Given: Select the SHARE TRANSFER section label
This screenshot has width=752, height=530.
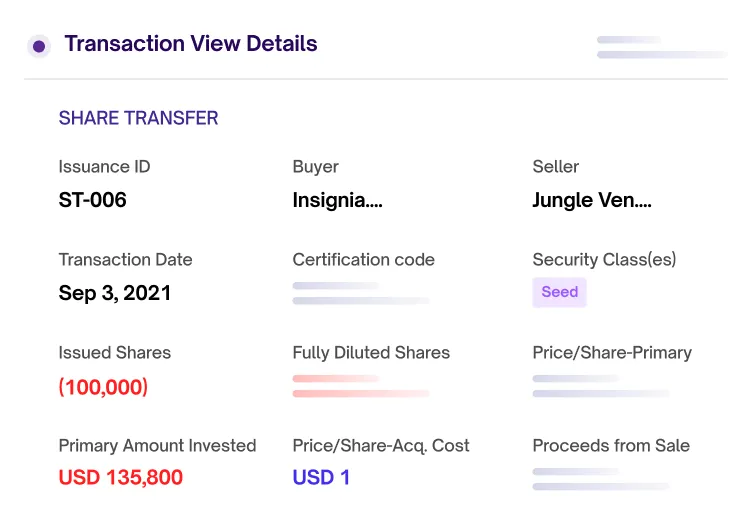Looking at the screenshot, I should coord(138,118).
